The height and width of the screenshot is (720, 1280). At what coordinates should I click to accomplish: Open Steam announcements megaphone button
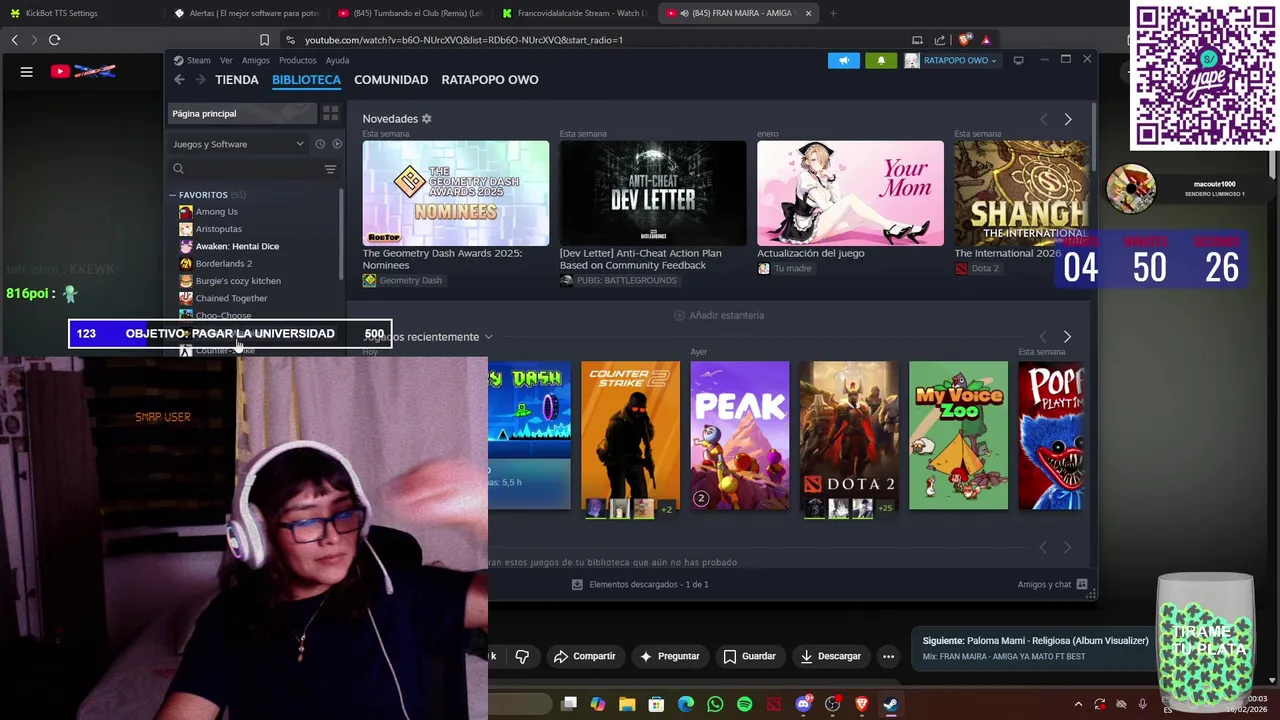point(843,60)
